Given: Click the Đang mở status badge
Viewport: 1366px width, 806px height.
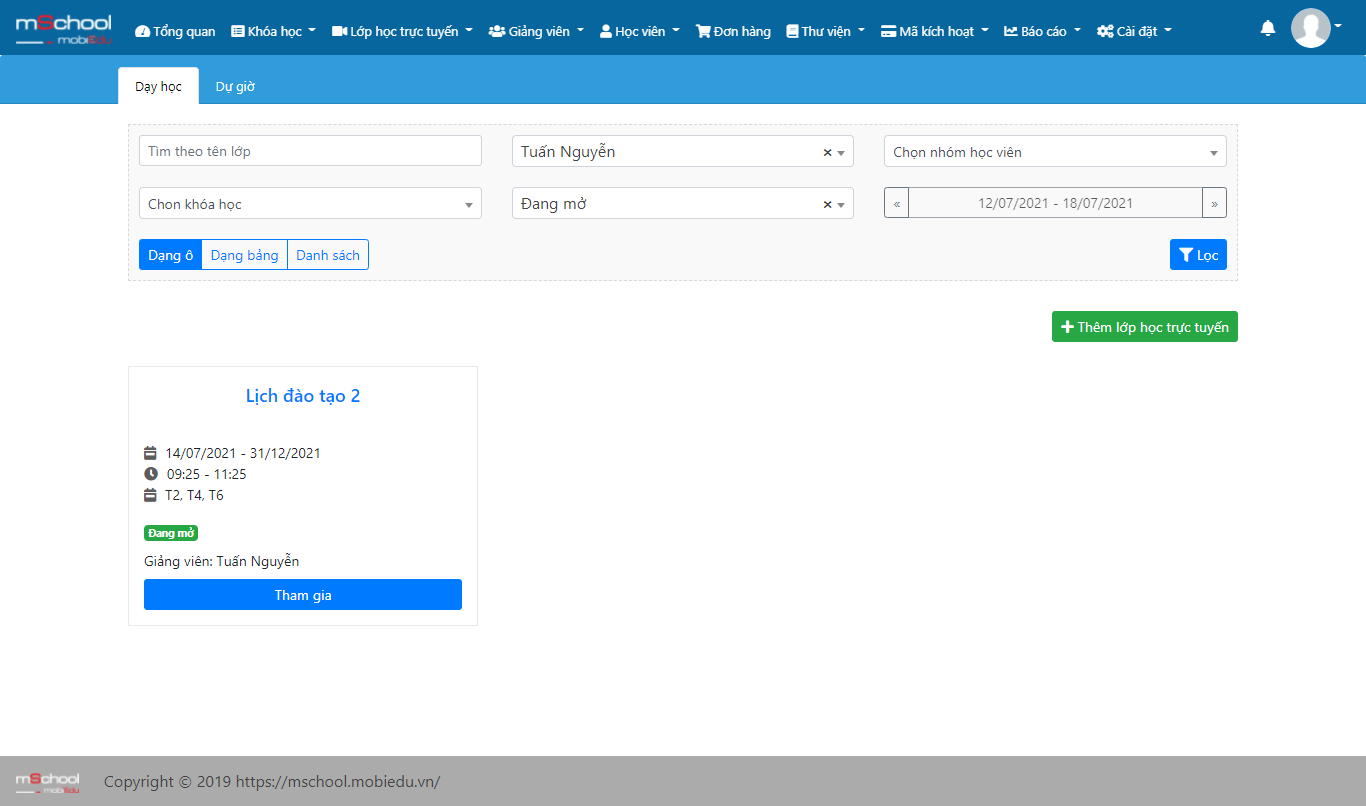Looking at the screenshot, I should tap(171, 533).
